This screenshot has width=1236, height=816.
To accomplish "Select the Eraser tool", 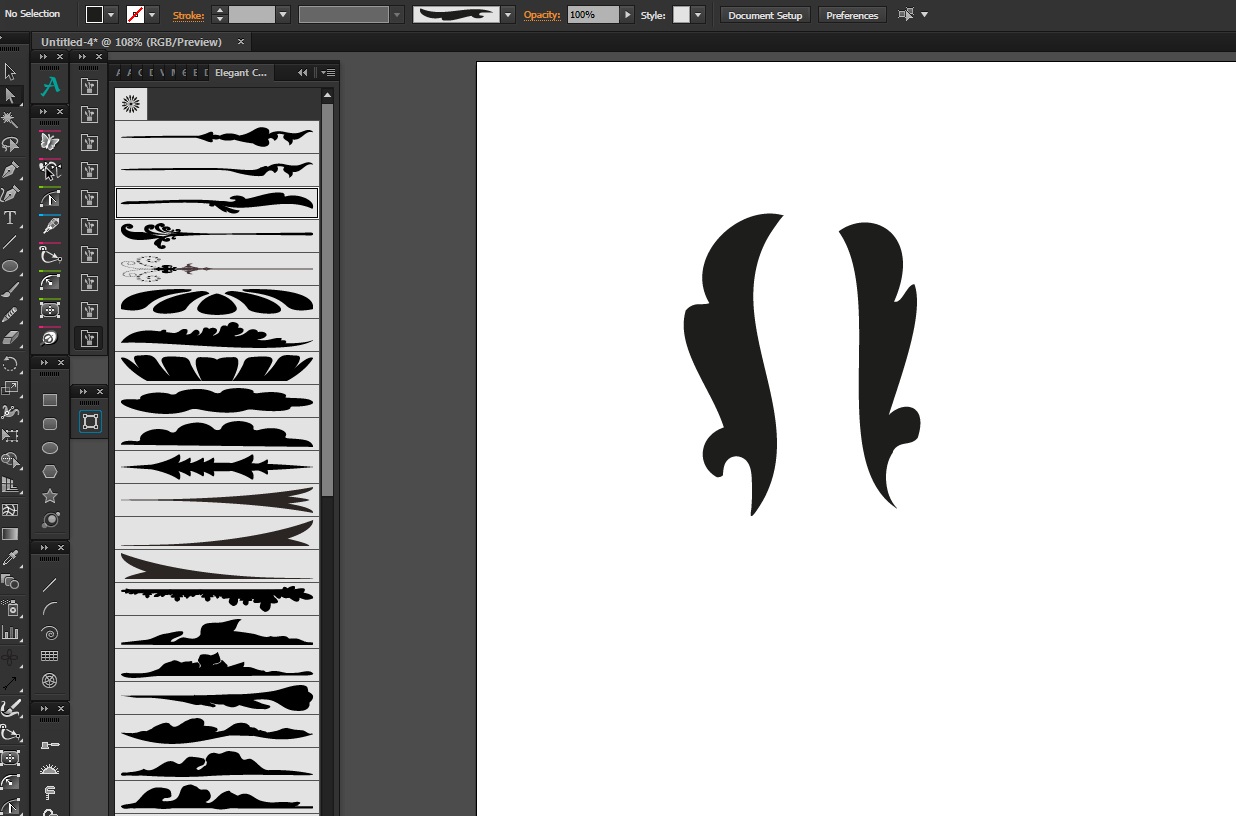I will click(x=10, y=339).
